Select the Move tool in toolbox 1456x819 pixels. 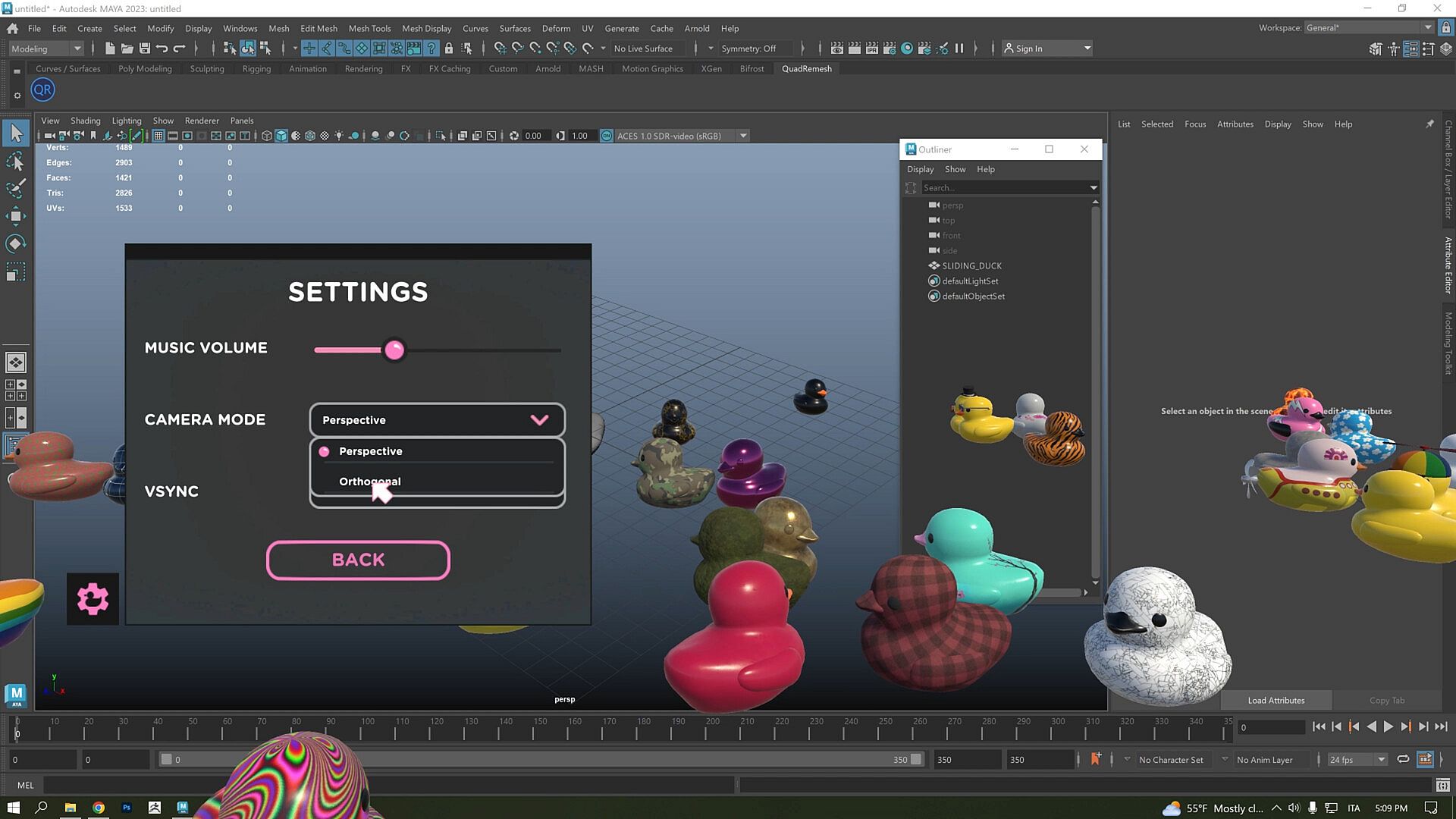click(15, 216)
